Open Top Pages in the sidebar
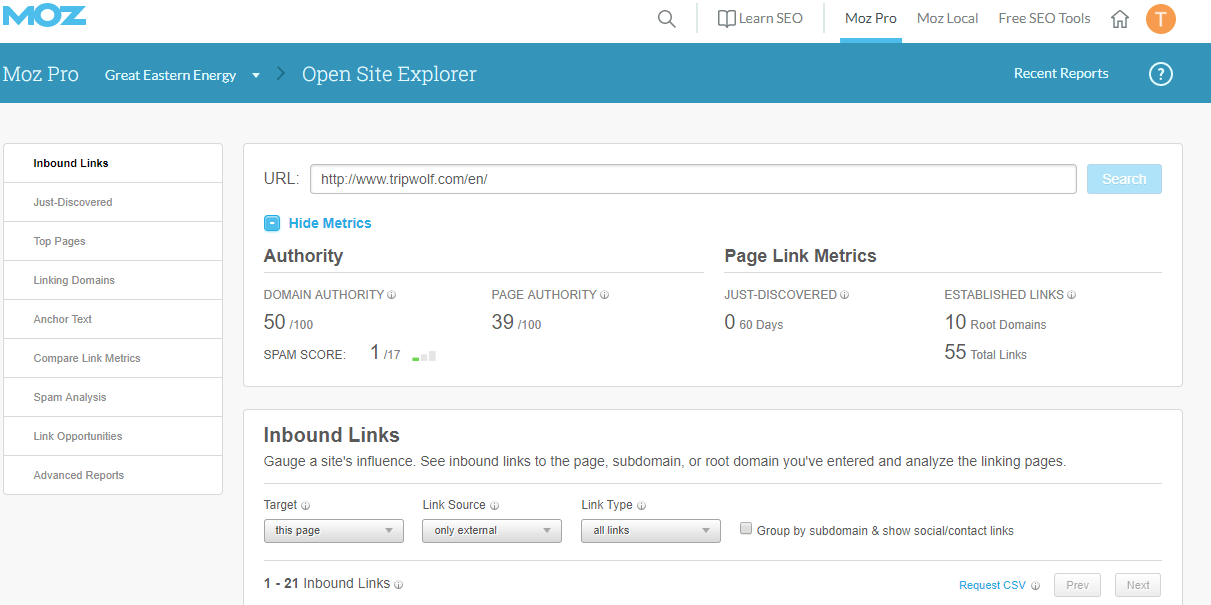 (x=113, y=241)
